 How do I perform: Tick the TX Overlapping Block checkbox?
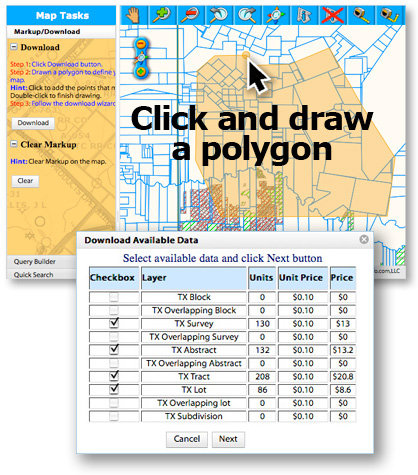114,310
